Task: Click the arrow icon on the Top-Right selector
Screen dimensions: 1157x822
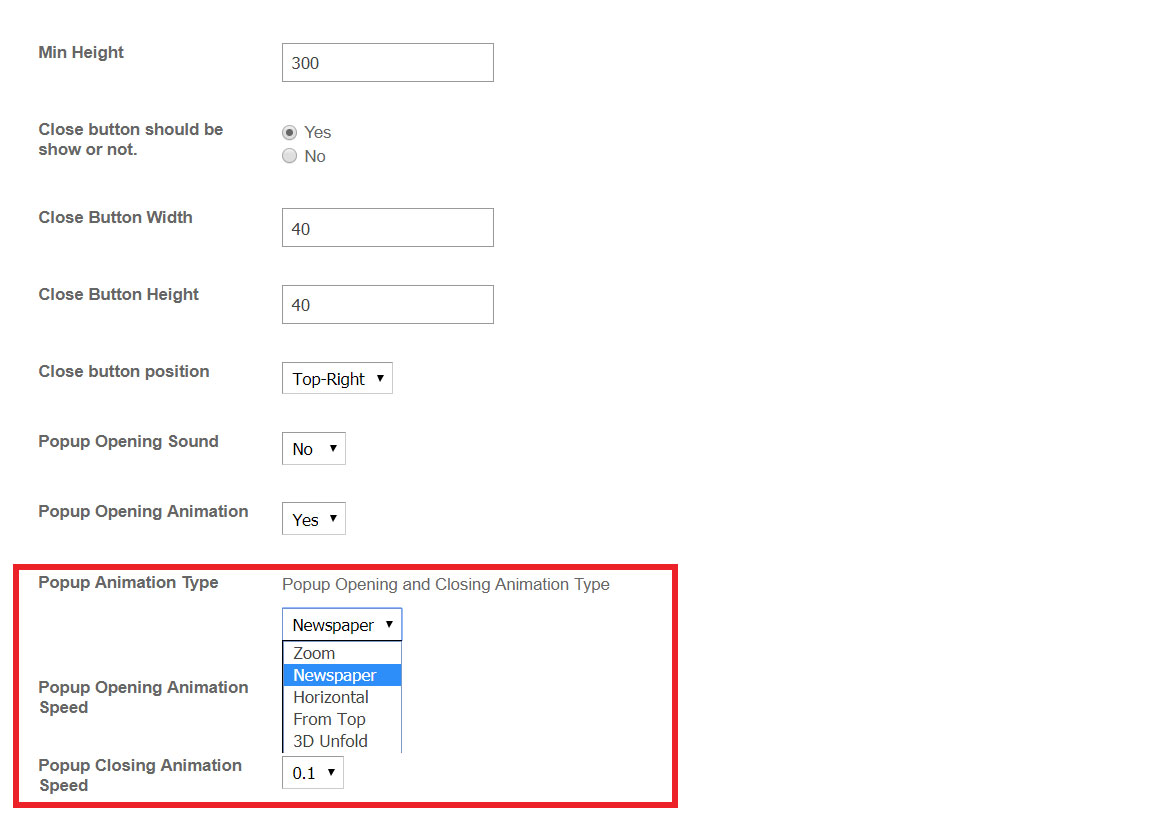Action: (x=381, y=378)
